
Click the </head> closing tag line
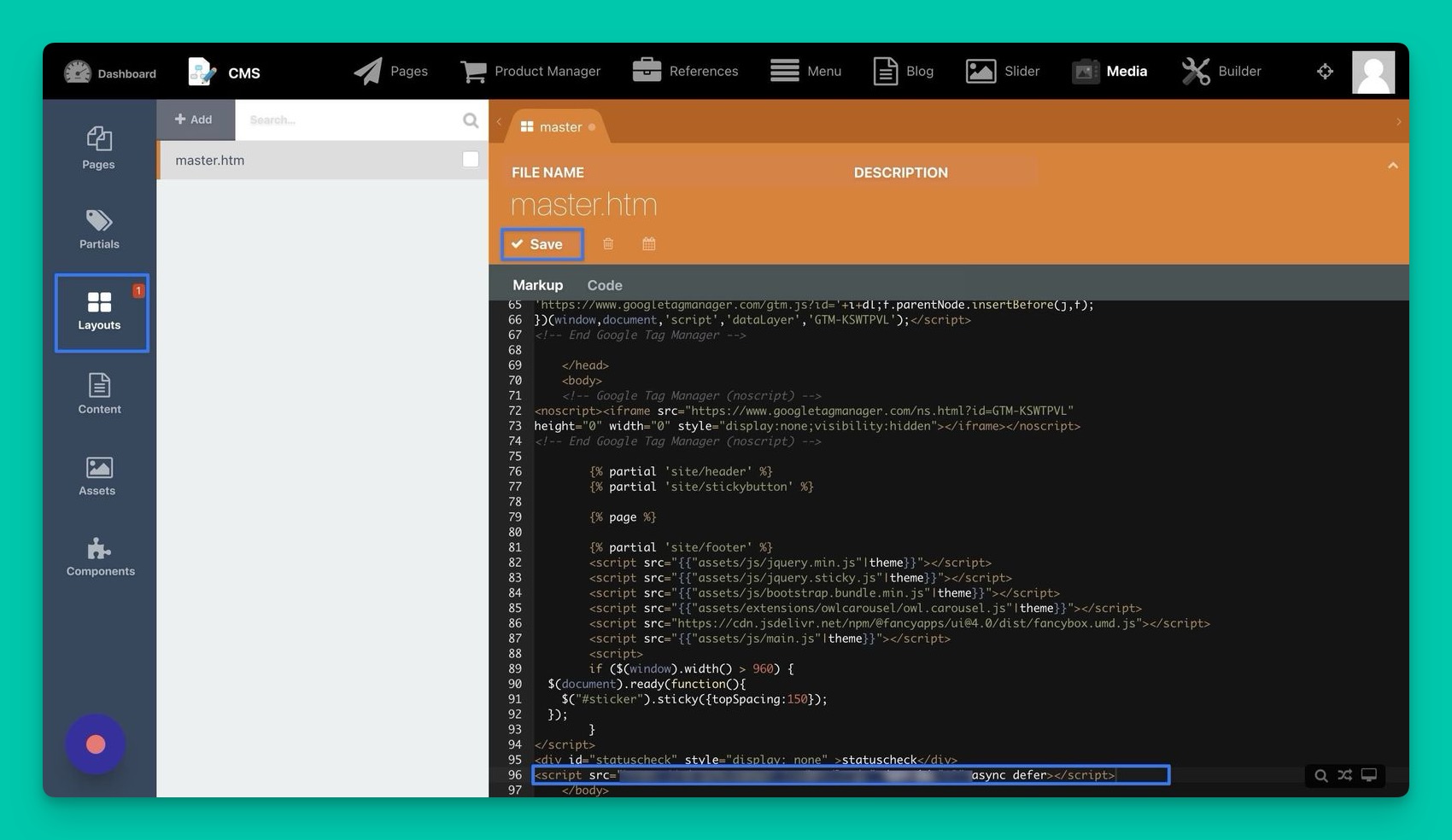[x=585, y=365]
